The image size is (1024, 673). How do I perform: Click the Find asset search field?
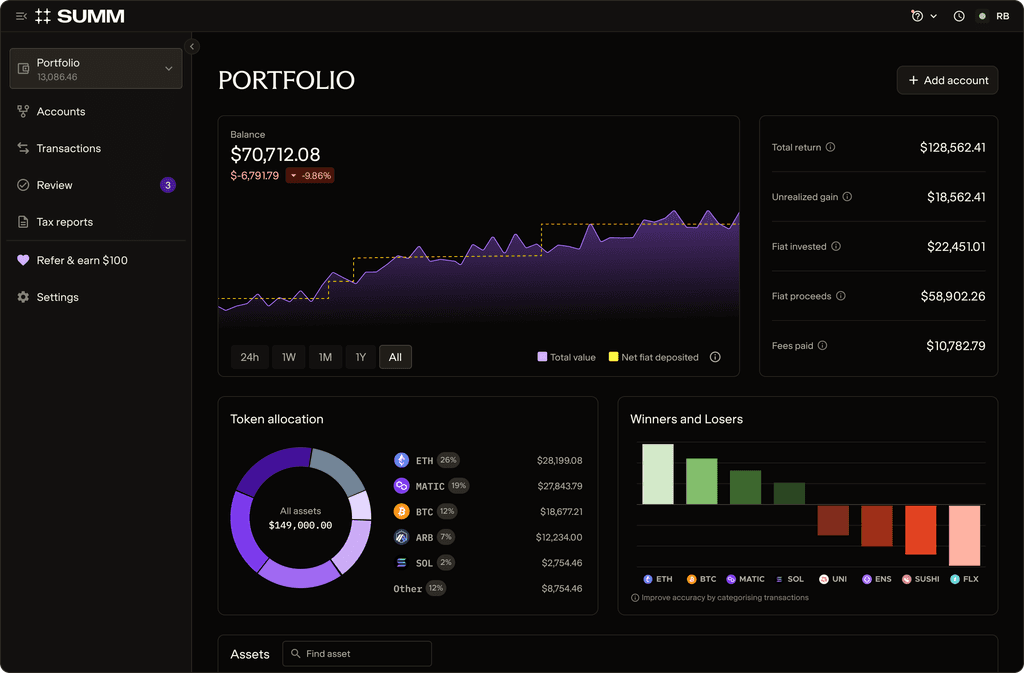click(x=357, y=653)
